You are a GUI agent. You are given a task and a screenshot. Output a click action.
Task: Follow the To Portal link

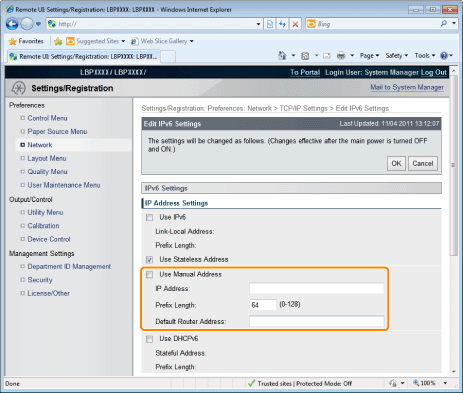pyautogui.click(x=305, y=73)
